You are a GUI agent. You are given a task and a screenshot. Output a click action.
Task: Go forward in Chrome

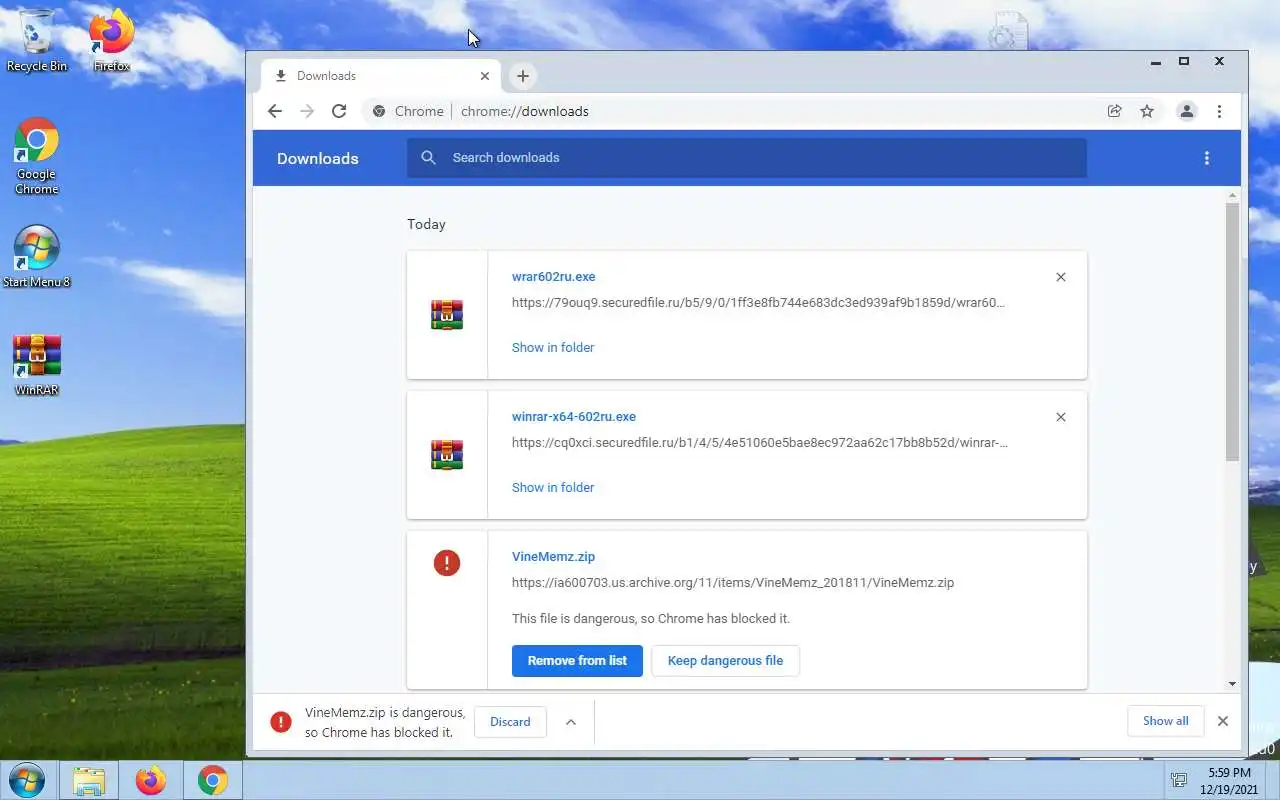[307, 111]
